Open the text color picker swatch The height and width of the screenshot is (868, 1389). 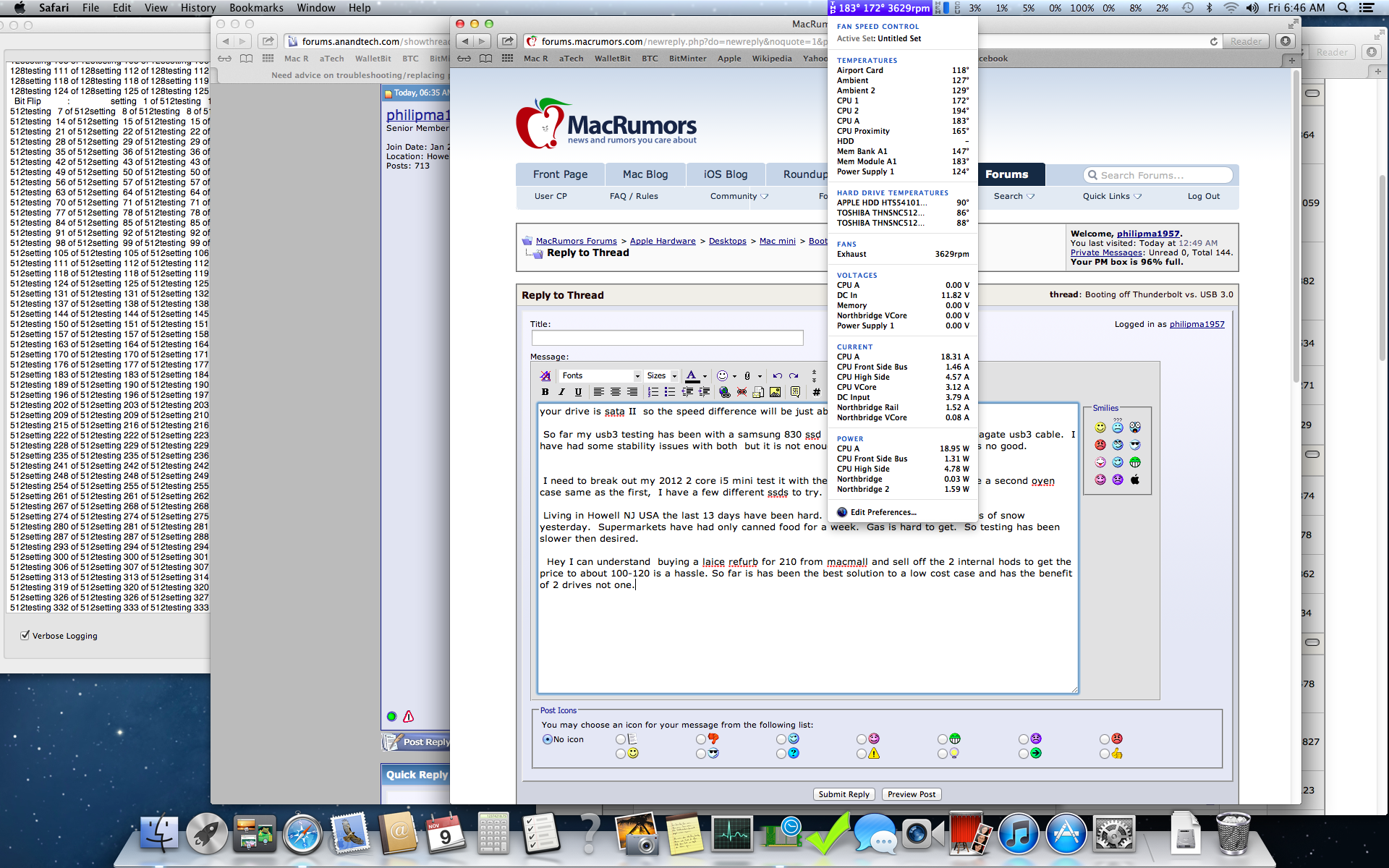[692, 375]
